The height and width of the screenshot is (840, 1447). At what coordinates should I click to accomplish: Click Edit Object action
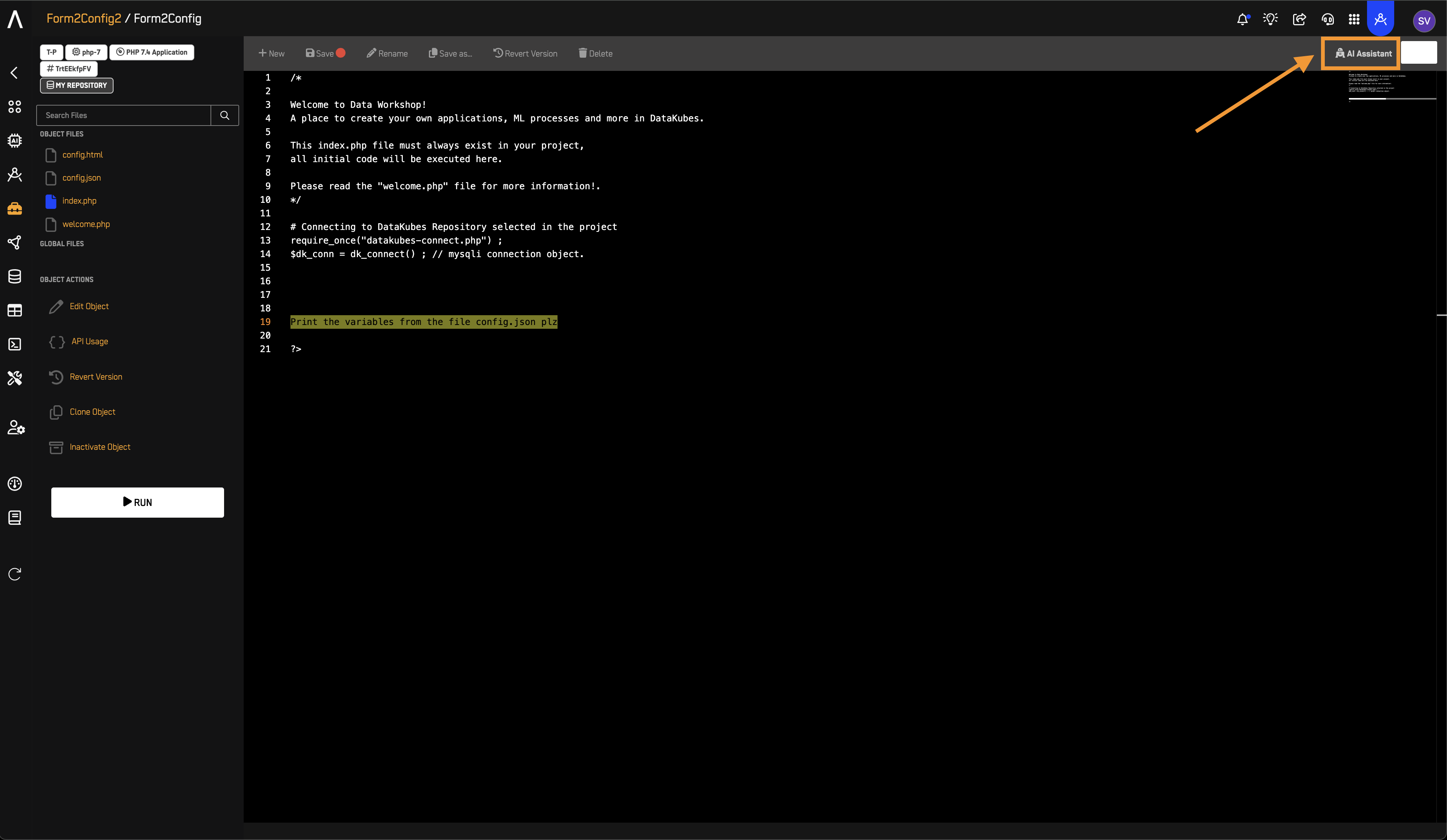coord(89,307)
